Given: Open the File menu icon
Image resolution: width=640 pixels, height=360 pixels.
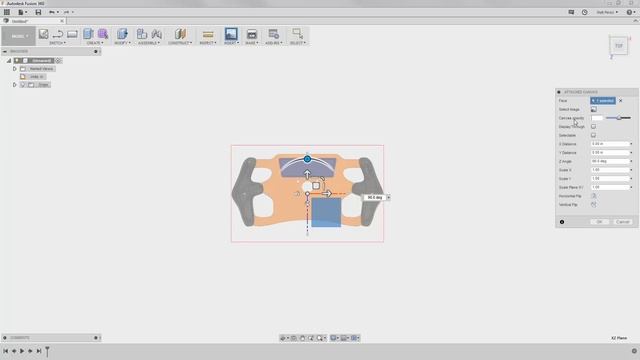Looking at the screenshot, I should (x=21, y=12).
